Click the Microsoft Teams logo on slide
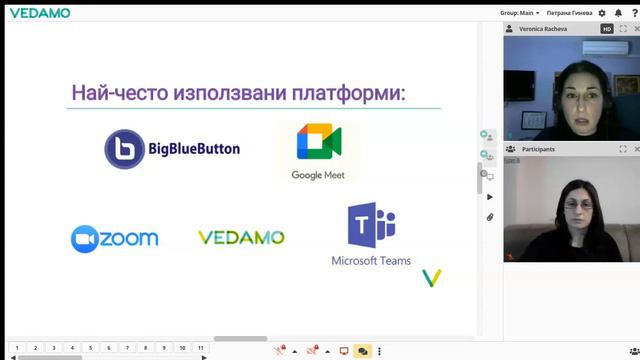This screenshot has height=360, width=640. coord(371,234)
